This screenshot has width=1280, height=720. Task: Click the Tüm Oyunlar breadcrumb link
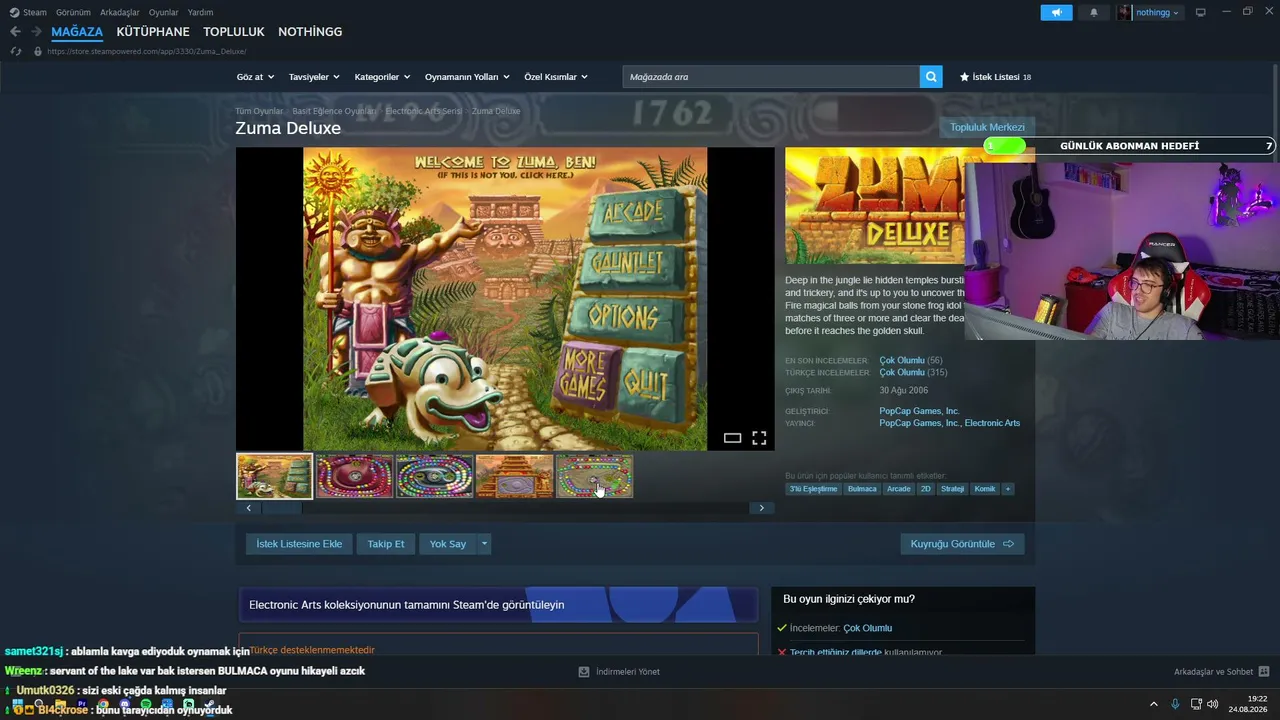[259, 111]
